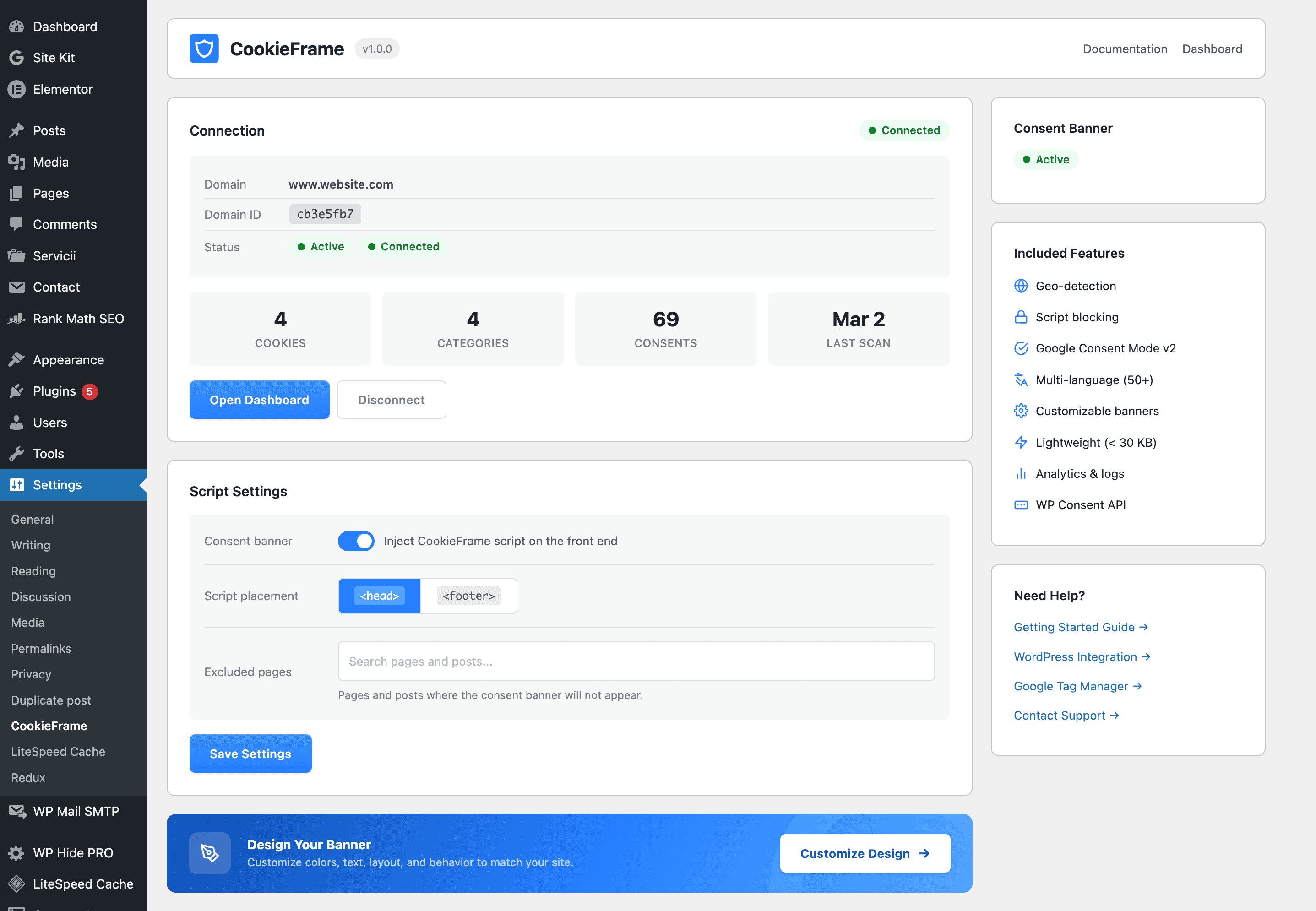Open General settings submenu item
Viewport: 1316px width, 911px height.
pyautogui.click(x=33, y=520)
